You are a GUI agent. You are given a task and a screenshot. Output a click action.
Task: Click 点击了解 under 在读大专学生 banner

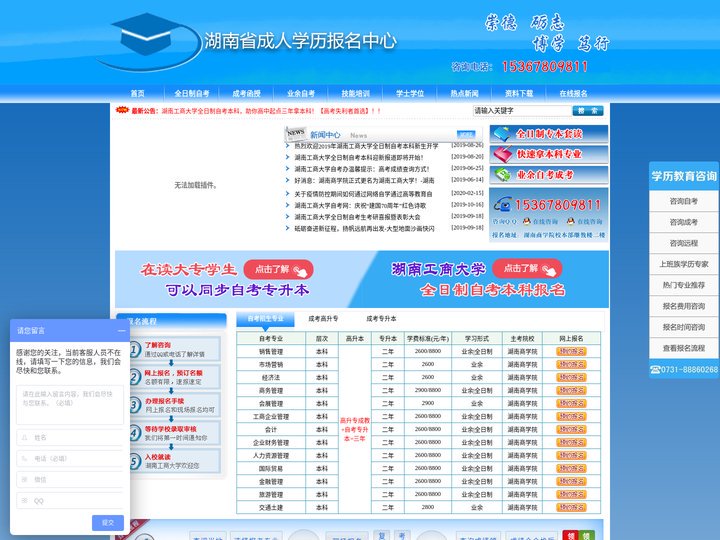279,270
